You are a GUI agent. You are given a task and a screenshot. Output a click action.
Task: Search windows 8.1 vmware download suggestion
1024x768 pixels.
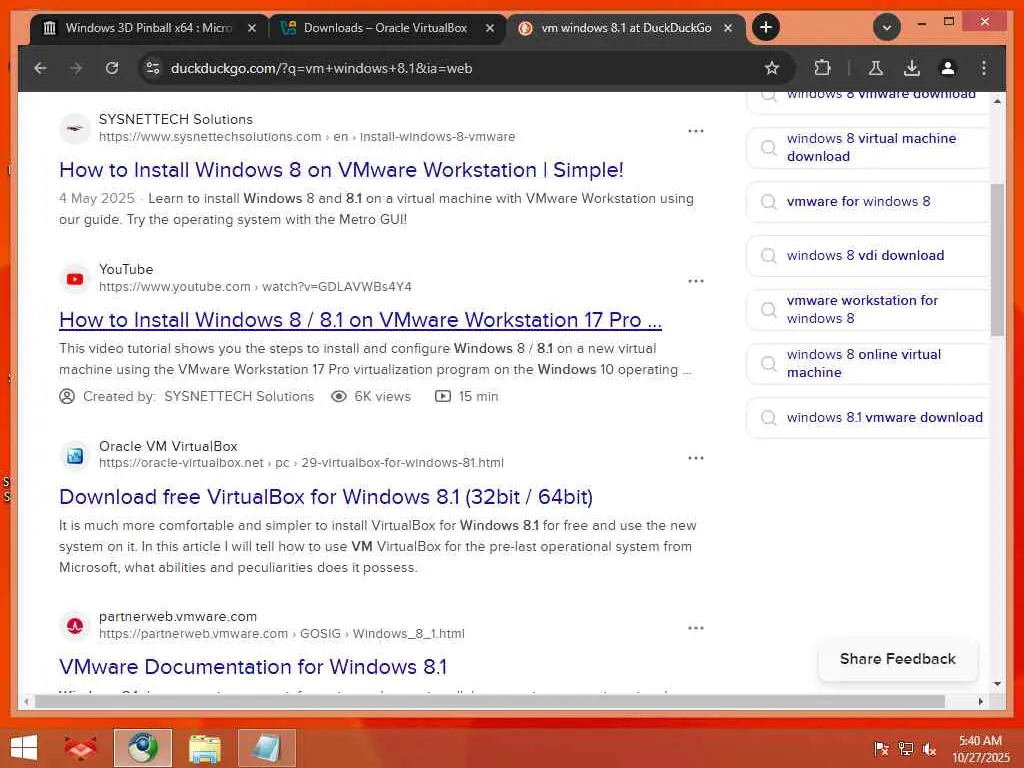point(867,417)
